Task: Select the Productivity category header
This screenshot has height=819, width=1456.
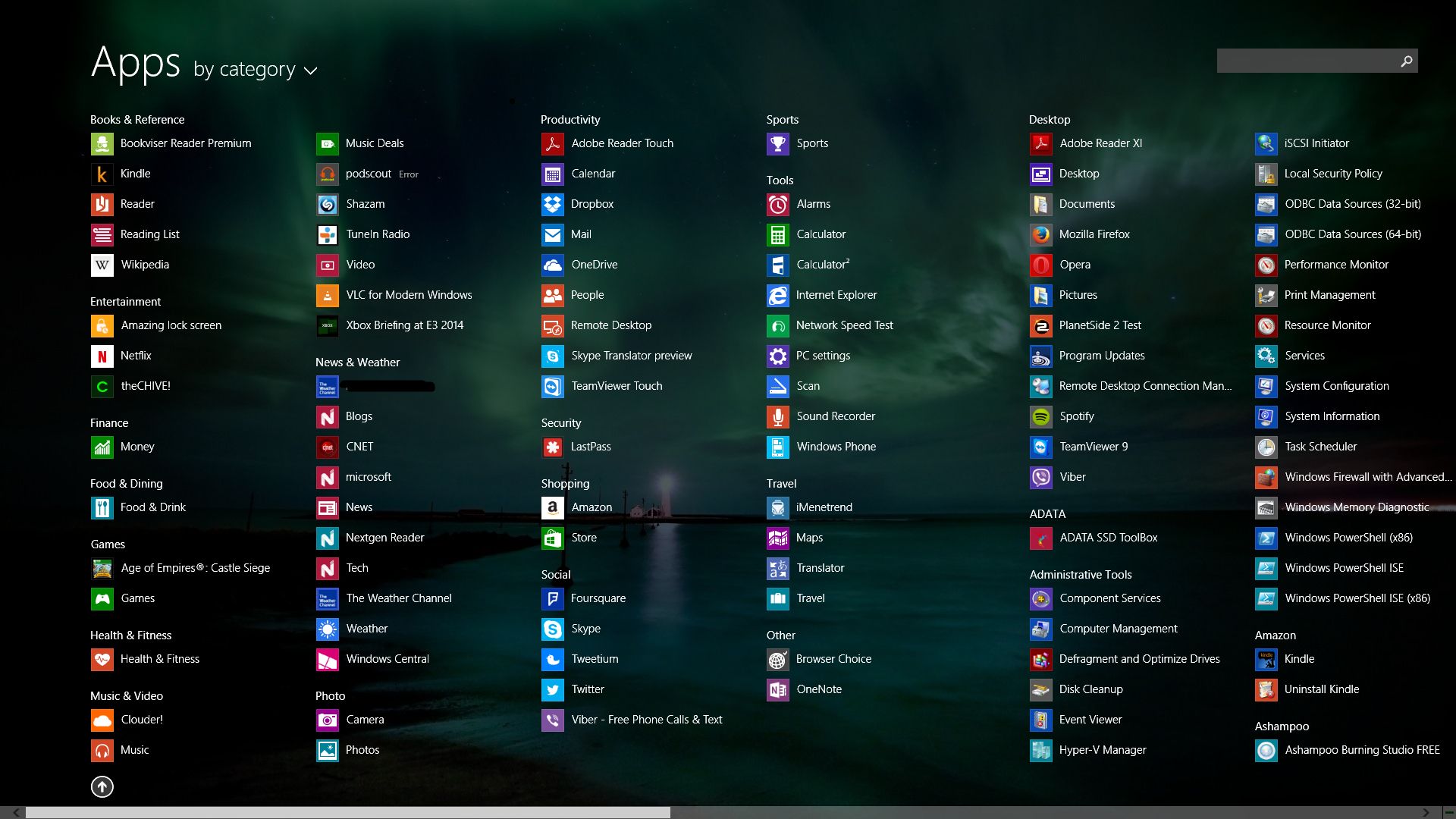Action: click(x=570, y=120)
